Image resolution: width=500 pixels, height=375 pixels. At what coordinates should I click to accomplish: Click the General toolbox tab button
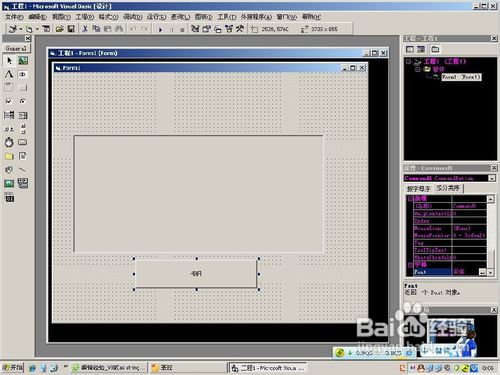click(x=16, y=48)
